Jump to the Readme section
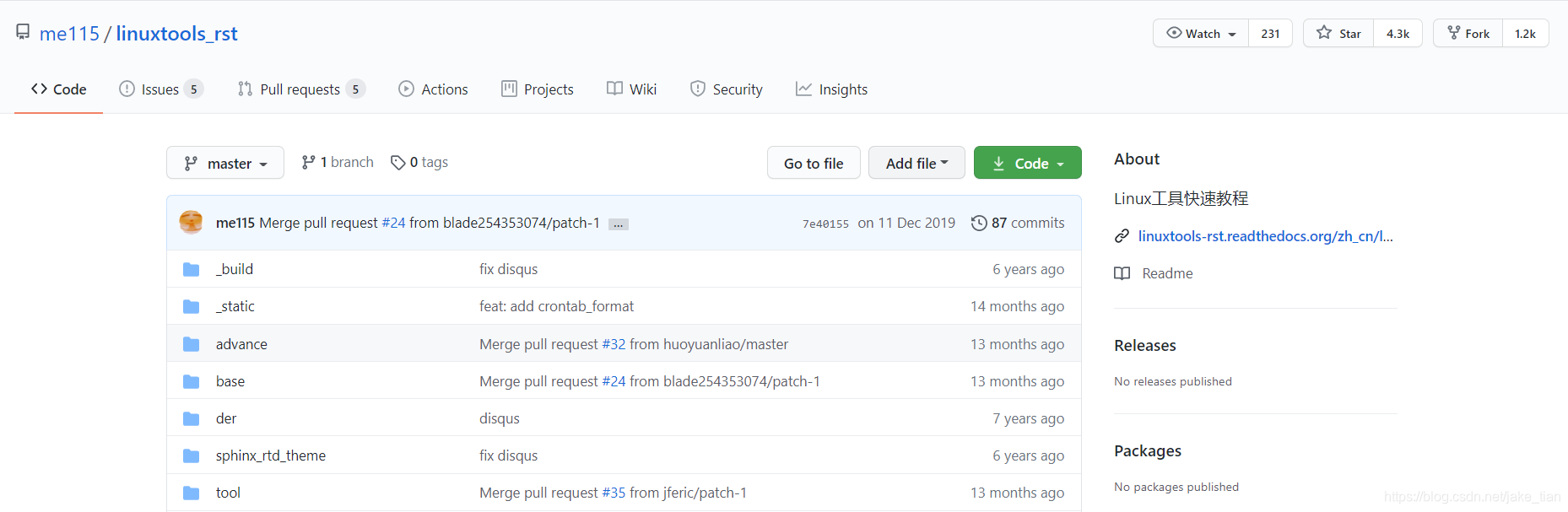Viewport: 1568px width, 512px height. (1167, 273)
